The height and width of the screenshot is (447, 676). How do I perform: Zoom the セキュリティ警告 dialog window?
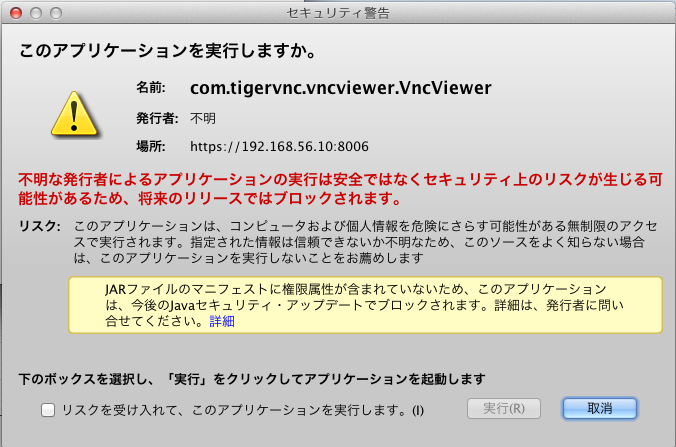click(56, 13)
